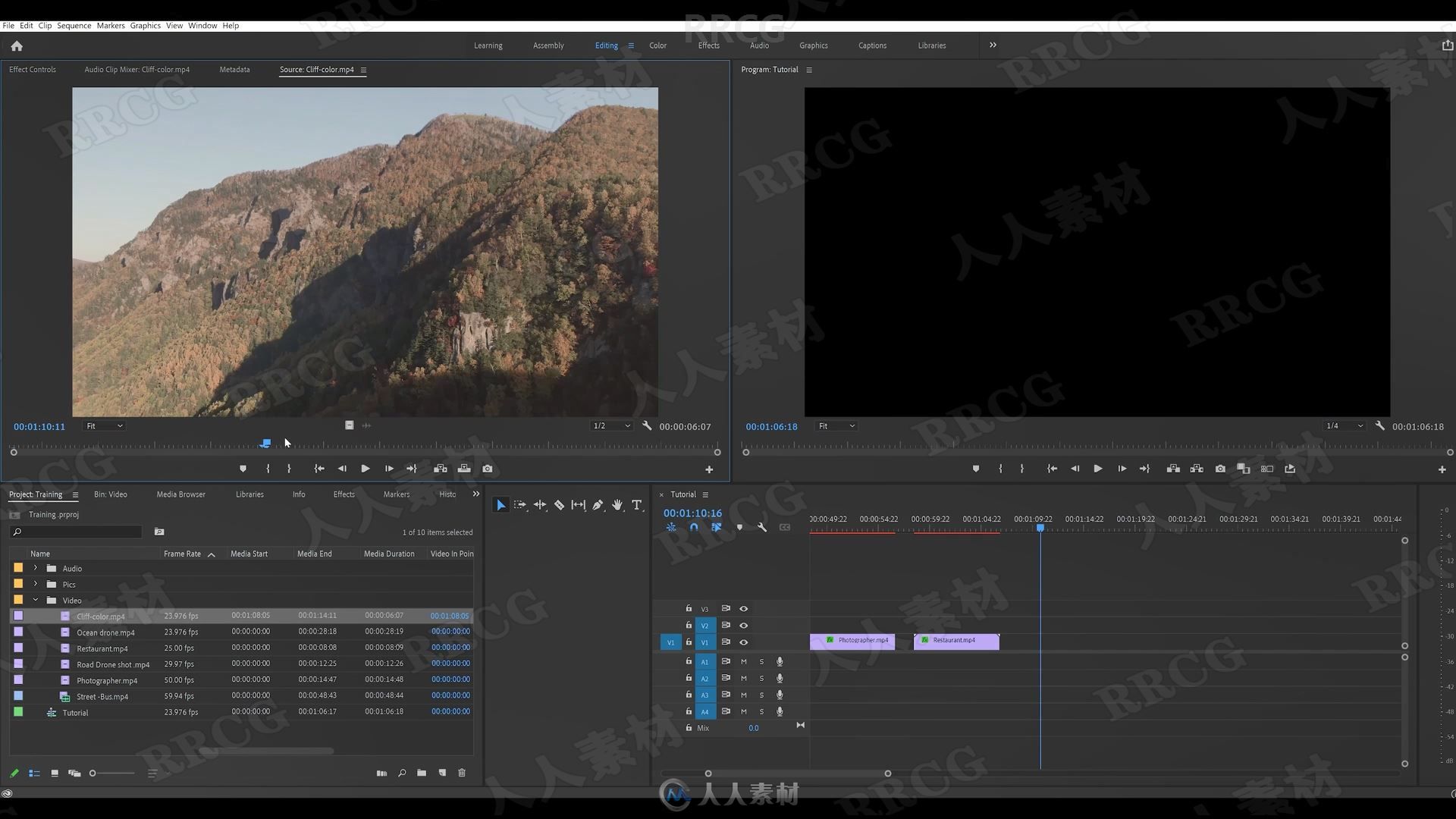
Task: Switch to Audio workspace tab
Action: point(759,45)
